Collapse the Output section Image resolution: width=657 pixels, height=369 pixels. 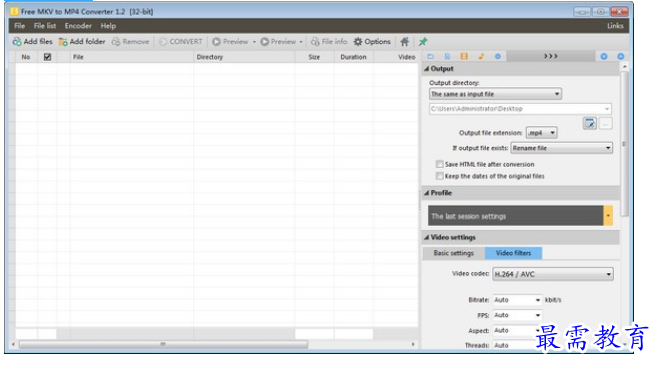point(427,69)
